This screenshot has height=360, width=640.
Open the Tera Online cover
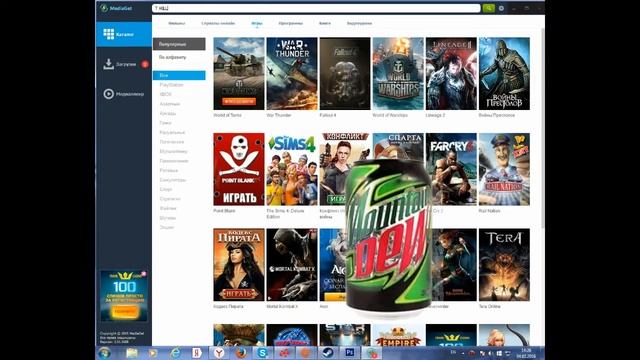click(504, 264)
